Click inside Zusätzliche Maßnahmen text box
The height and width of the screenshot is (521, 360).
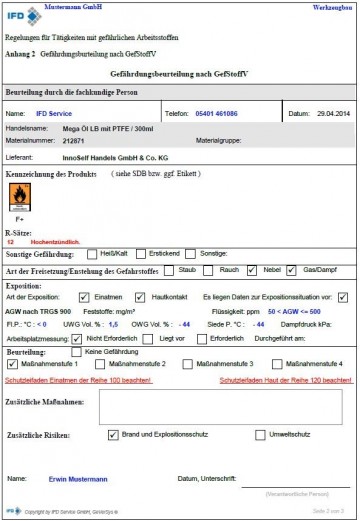(221, 407)
